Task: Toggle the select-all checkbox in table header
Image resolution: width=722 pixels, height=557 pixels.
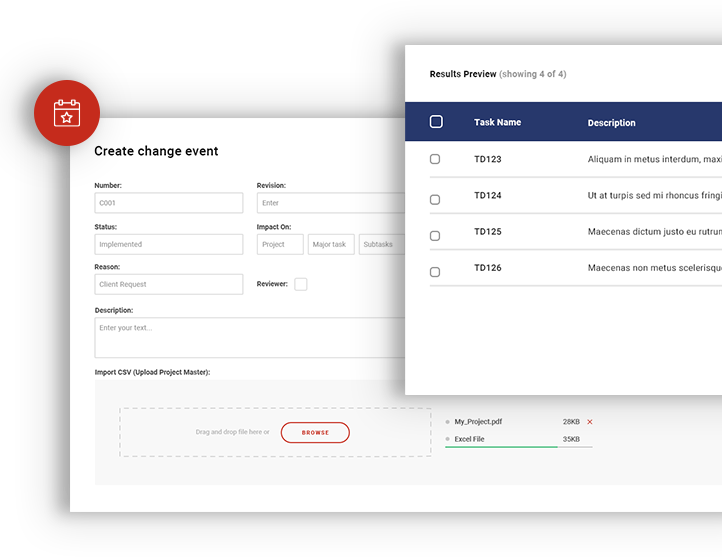Action: (436, 122)
